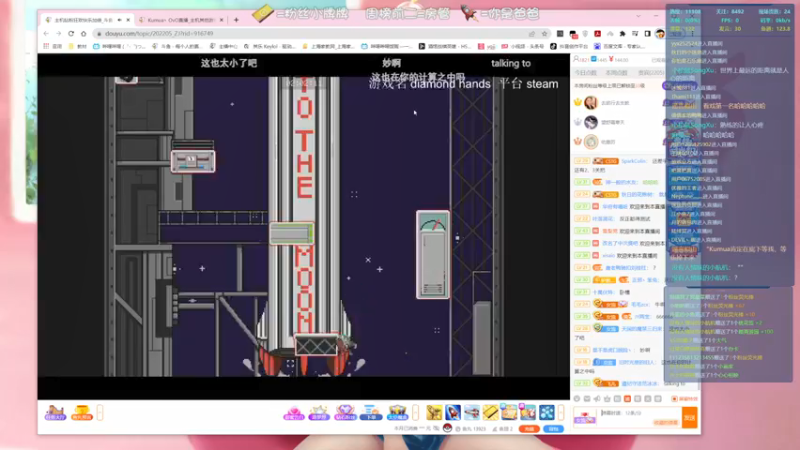Go back using the browser back arrow
Image resolution: width=800 pixels, height=450 pixels.
point(46,34)
